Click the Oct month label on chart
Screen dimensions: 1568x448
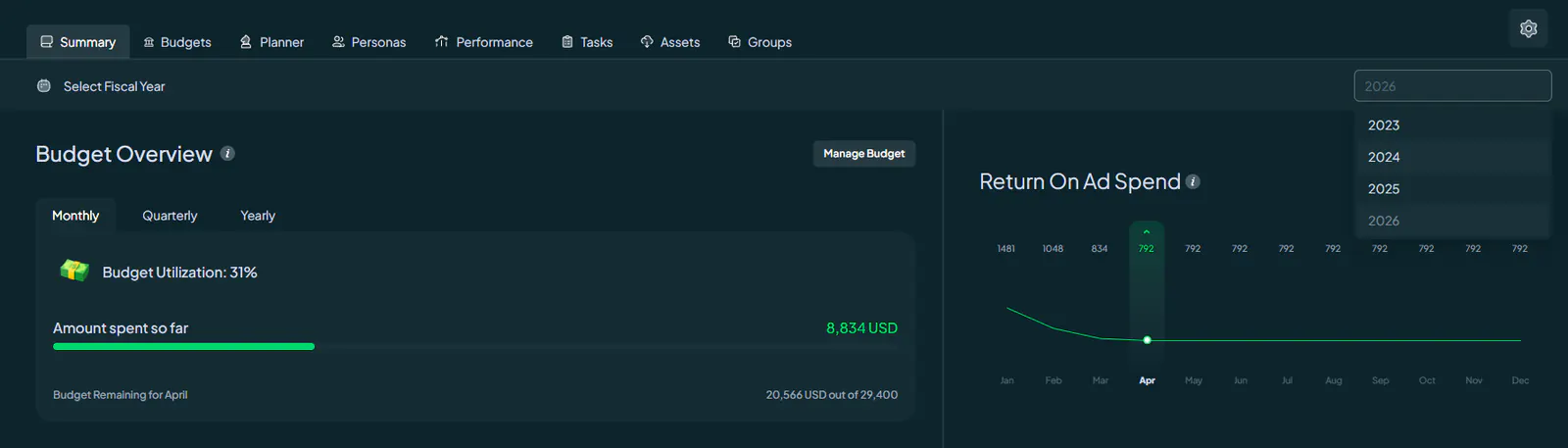(1427, 380)
